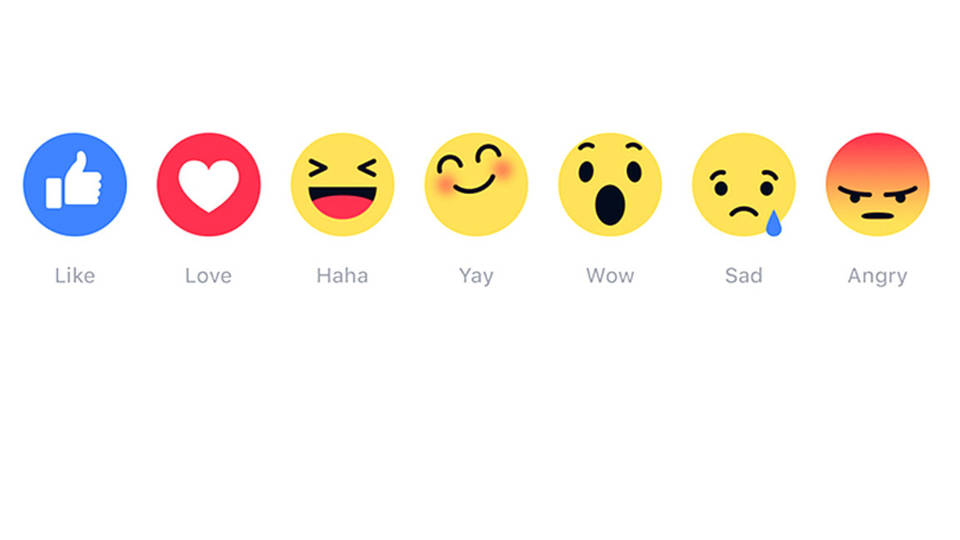Click the "Yay" text label
The height and width of the screenshot is (540, 960).
point(476,277)
